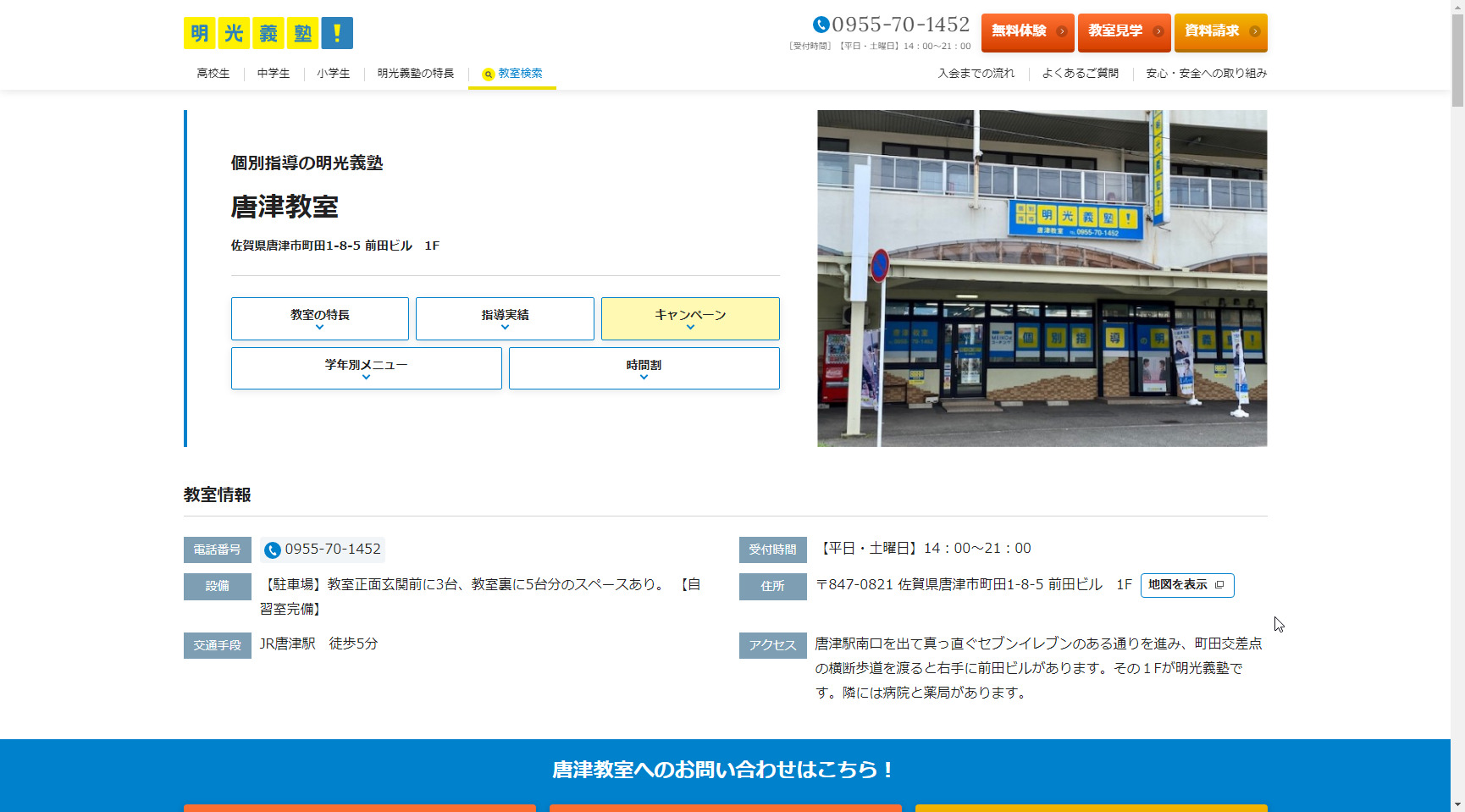Click 設備 label
Viewport: 1465px width, 812px height.
tap(218, 587)
